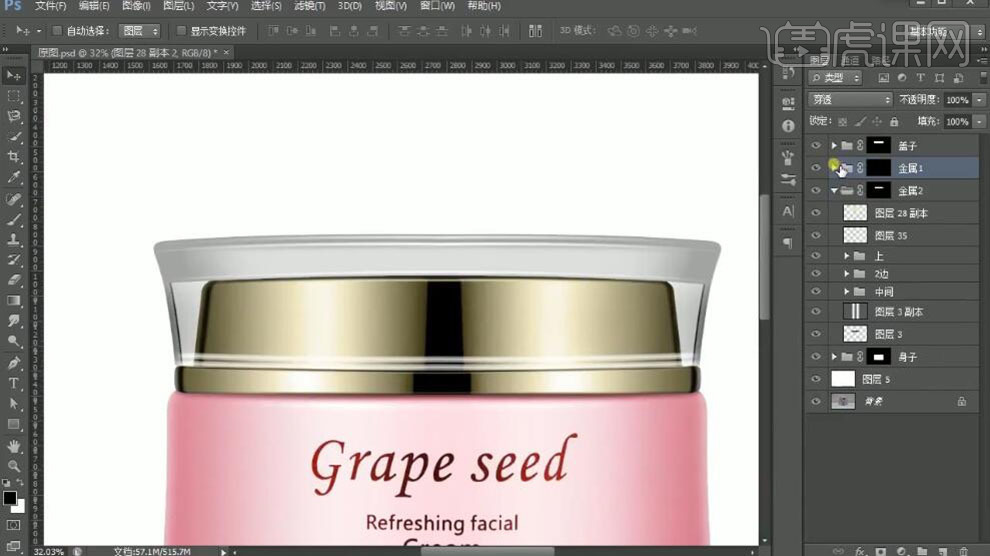Screen dimensions: 990x556
Task: Select the Rectangle shape tool
Action: click(13, 424)
